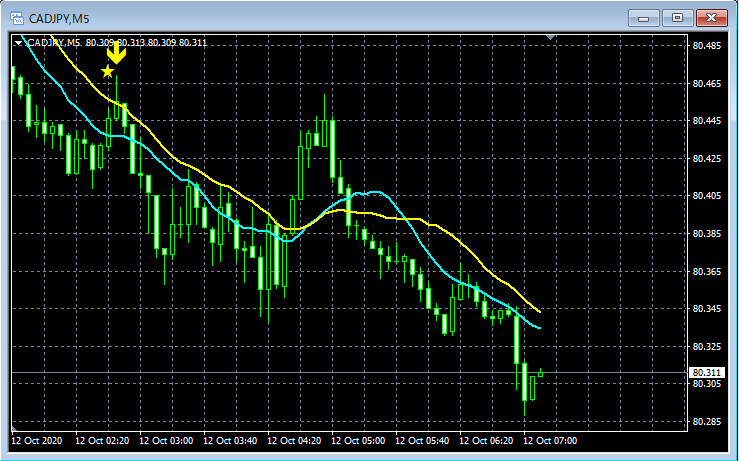Viewport: 739px width, 461px height.
Task: Click the 80.465 price scale label
Action: coord(706,83)
